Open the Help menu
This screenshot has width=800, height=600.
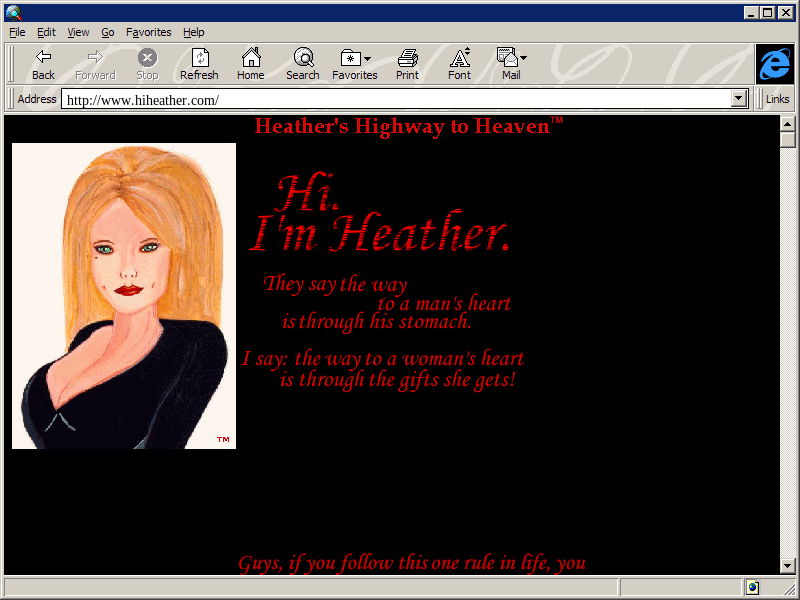click(x=193, y=32)
